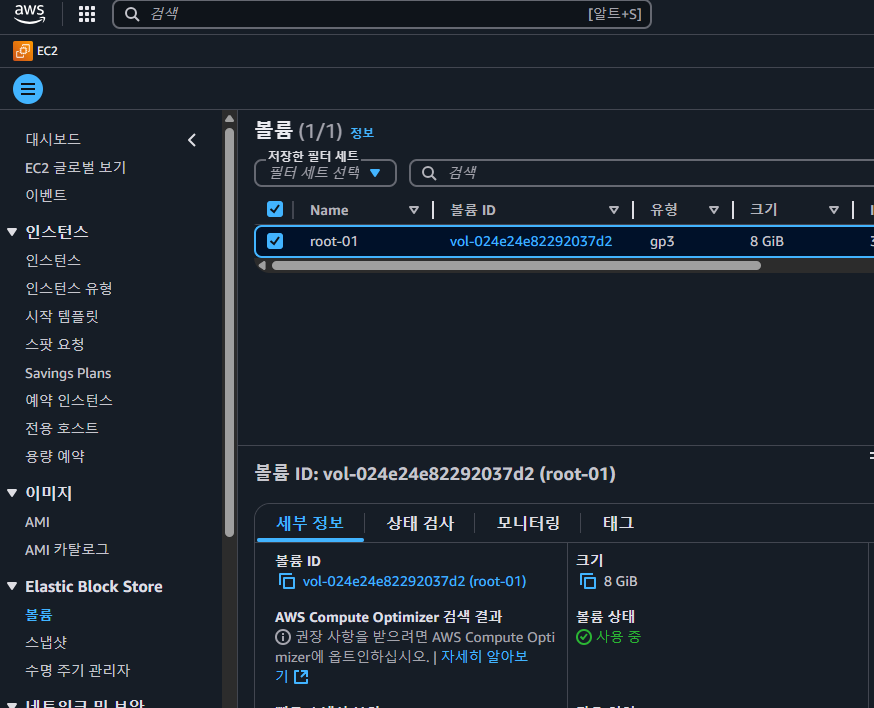Toggle the select-all volumes checkbox
The height and width of the screenshot is (708, 874).
(275, 209)
